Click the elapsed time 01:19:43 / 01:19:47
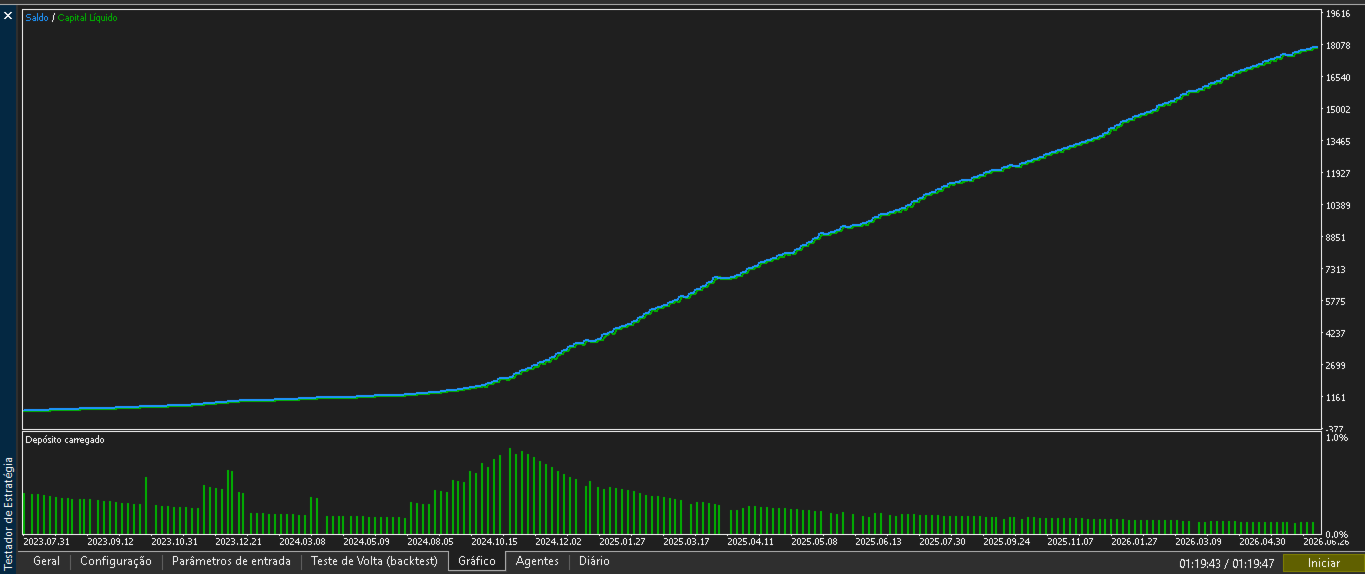This screenshot has height=574, width=1365. [x=1226, y=564]
